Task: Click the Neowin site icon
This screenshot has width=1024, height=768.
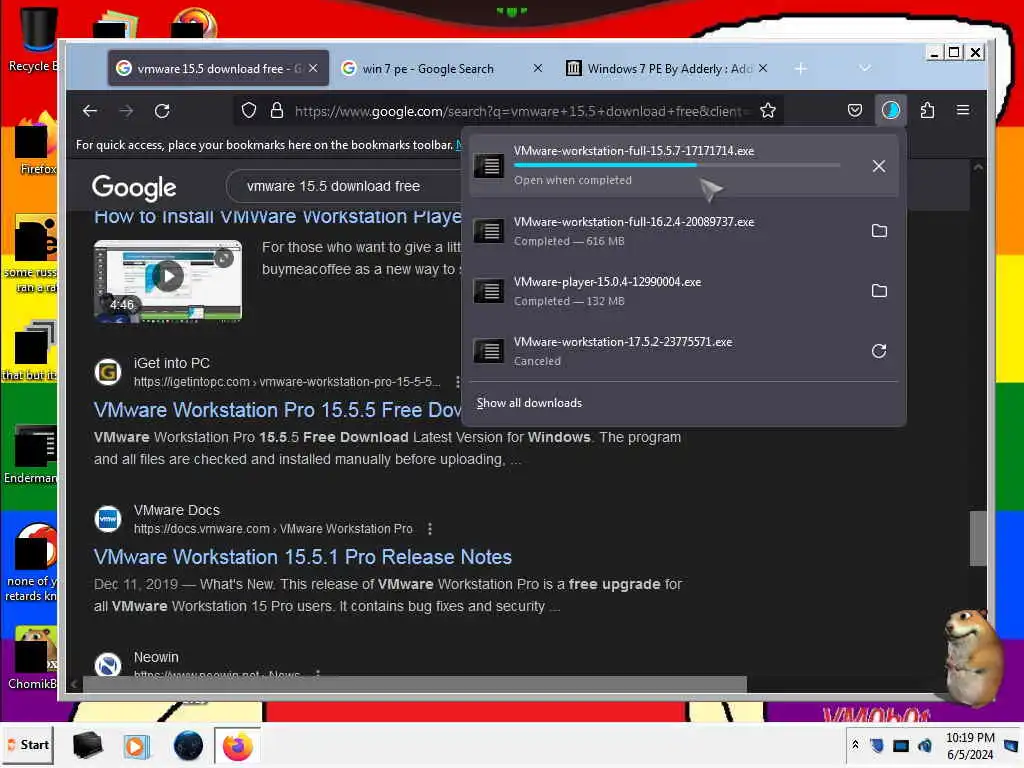Action: click(108, 665)
